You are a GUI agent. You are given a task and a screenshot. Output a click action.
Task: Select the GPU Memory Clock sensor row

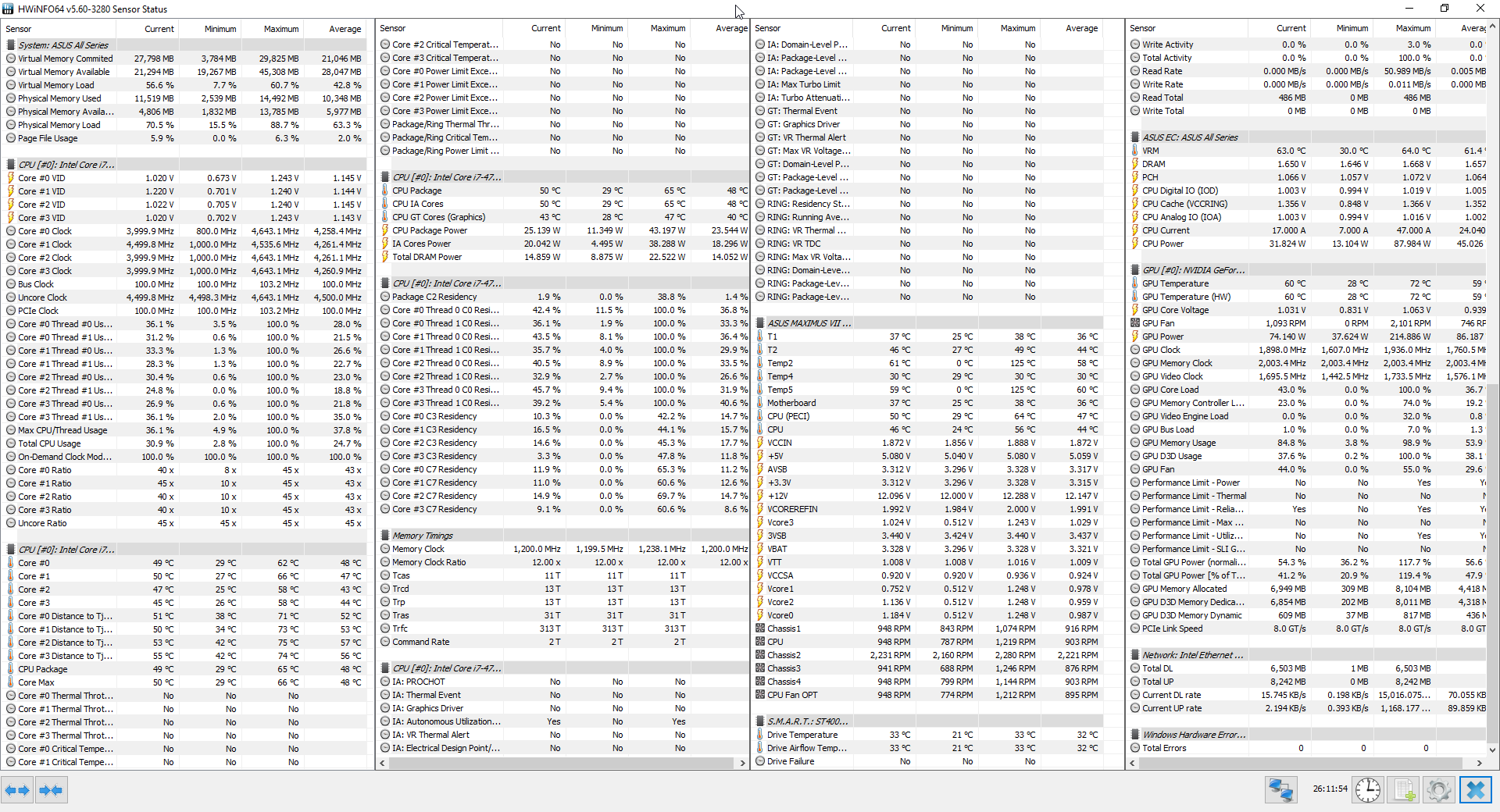(x=1177, y=363)
